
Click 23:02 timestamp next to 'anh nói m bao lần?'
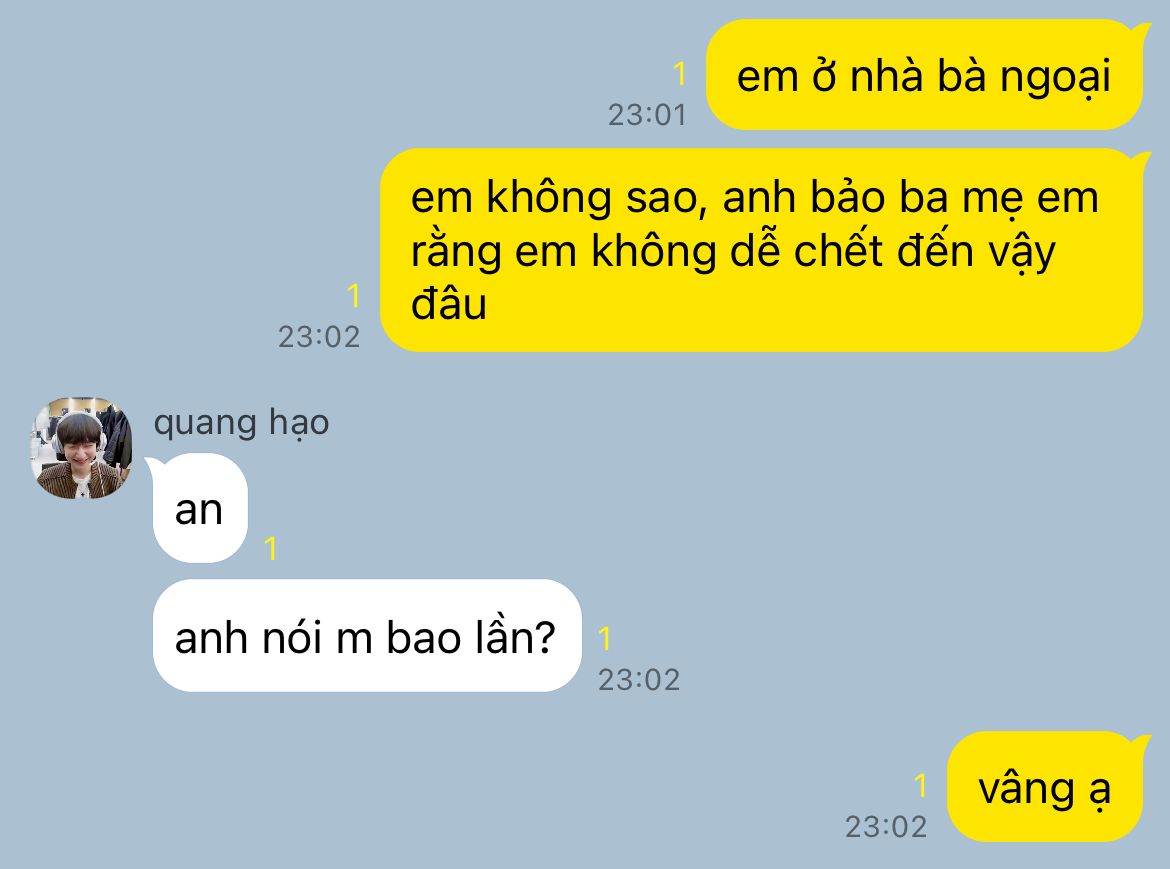click(x=639, y=680)
